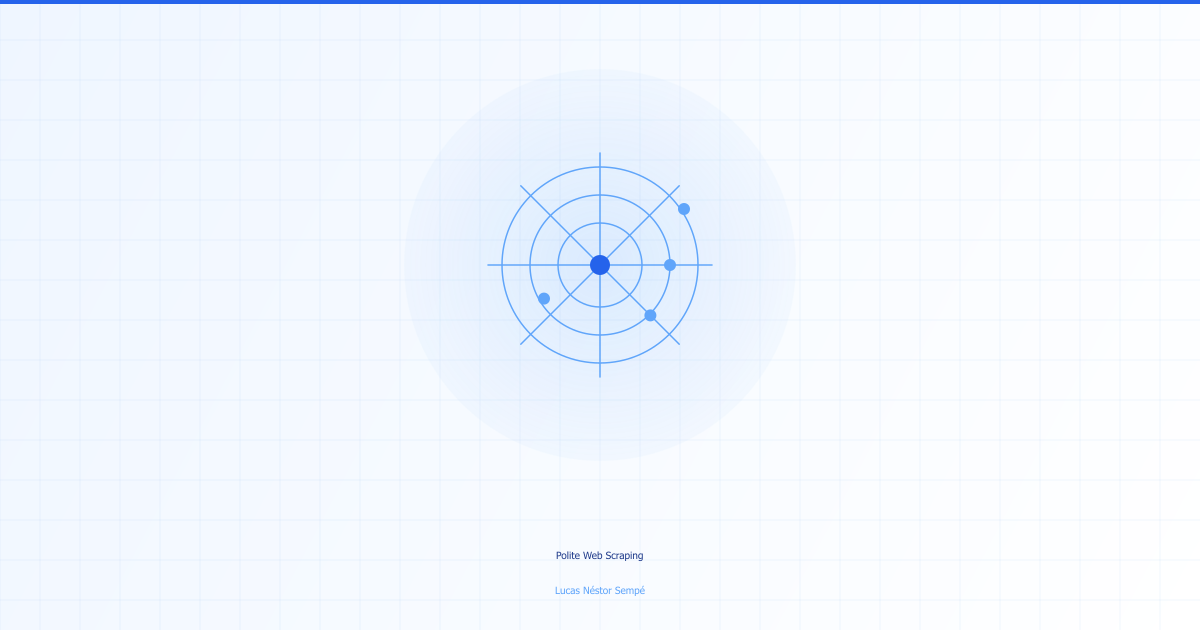Click where the middle ring crosses the horizontal line left of center
This screenshot has width=1200, height=630.
coord(530,265)
